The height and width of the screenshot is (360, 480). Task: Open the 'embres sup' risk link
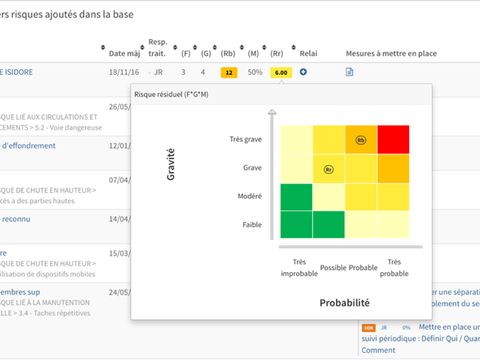pyautogui.click(x=20, y=292)
